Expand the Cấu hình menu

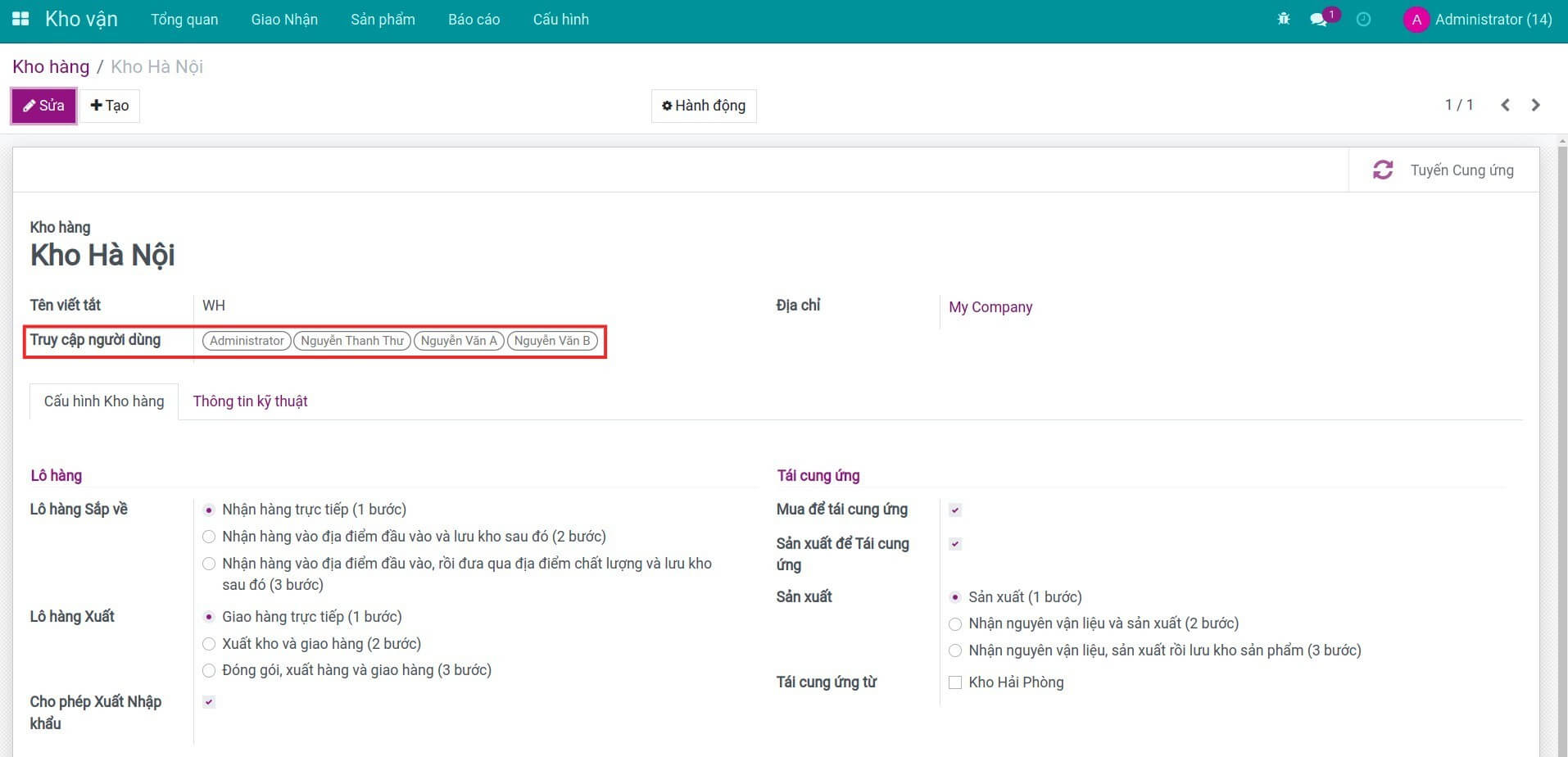560,20
